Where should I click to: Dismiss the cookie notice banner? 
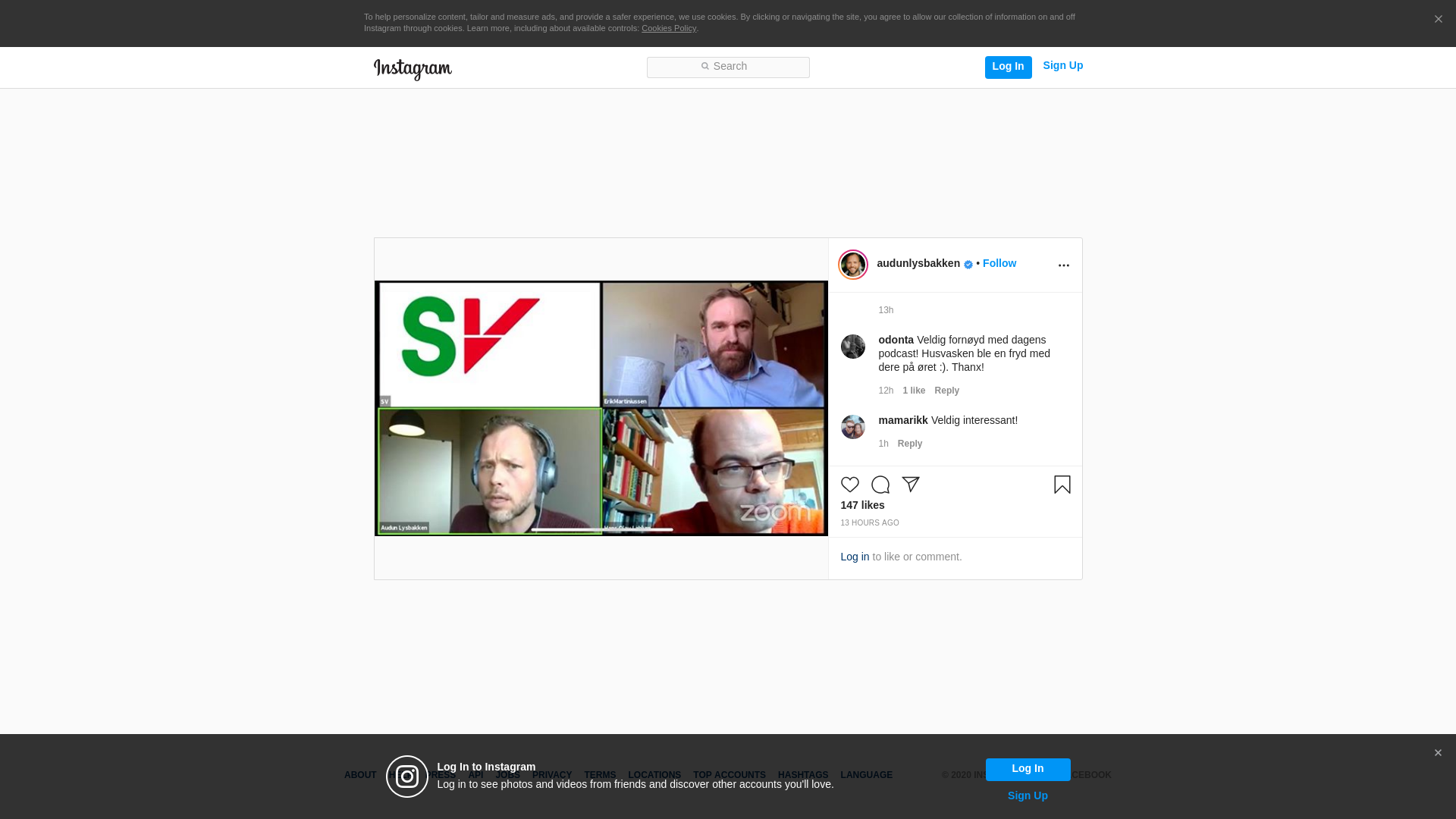[x=1438, y=20]
